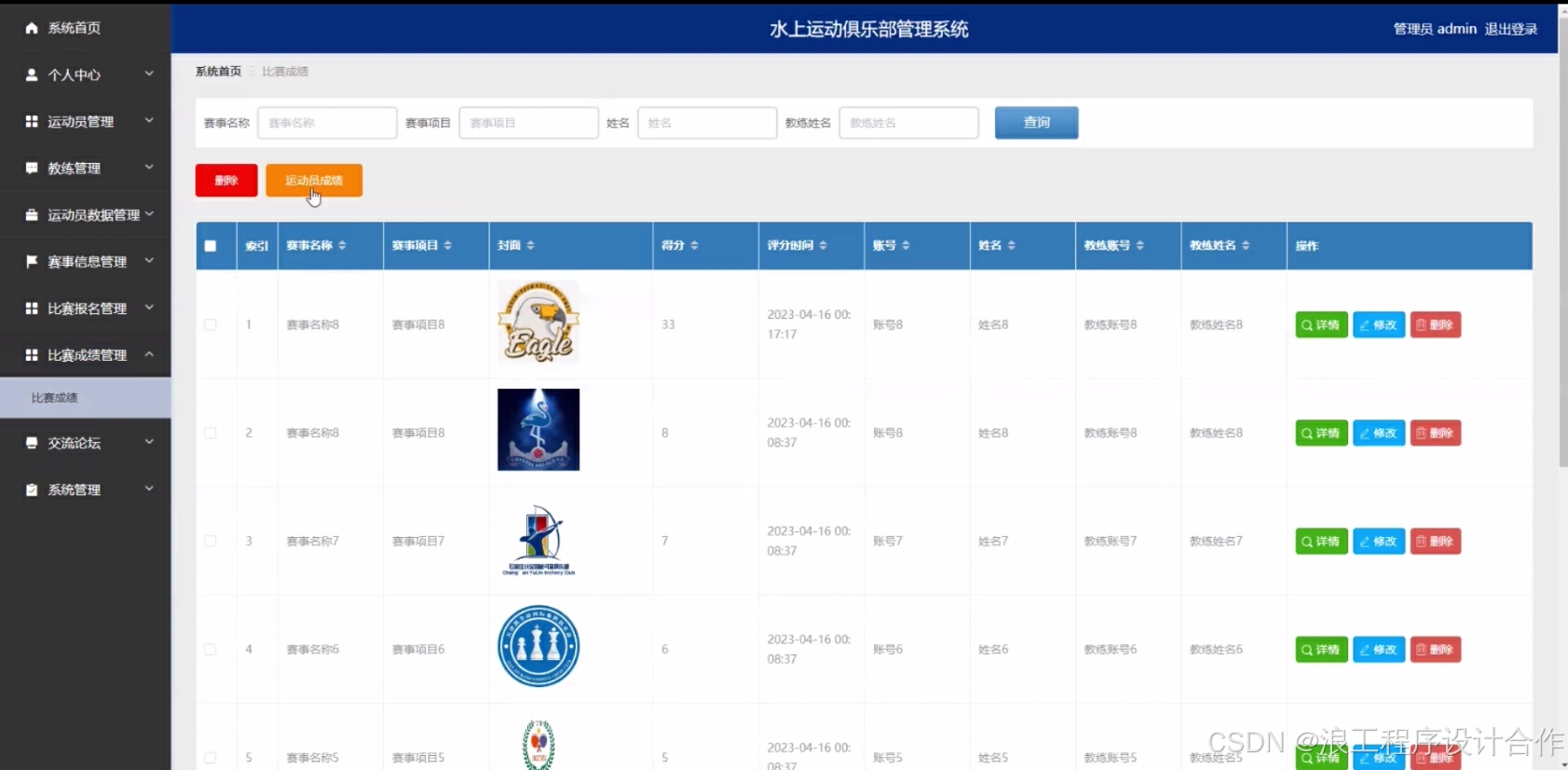Go to 系统首页 in the breadcrumb
Image resolution: width=1568 pixels, height=770 pixels.
tap(218, 71)
